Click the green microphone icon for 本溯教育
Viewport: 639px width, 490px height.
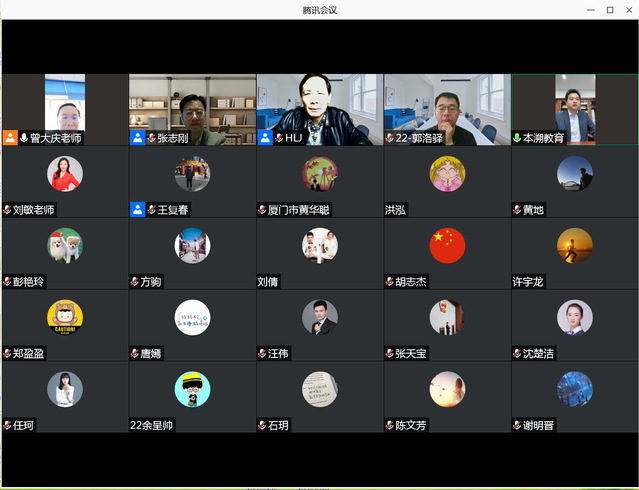click(x=517, y=138)
